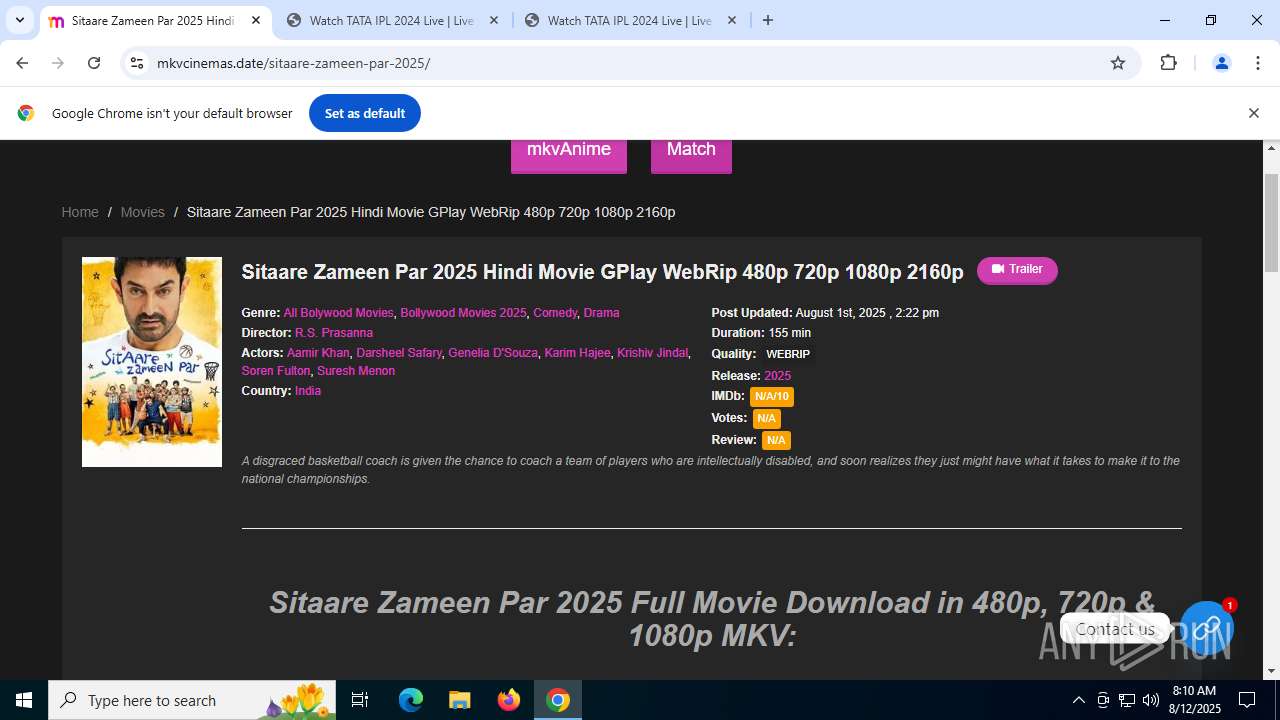Close the Sitaare Zameen Par tab
Screen dimensions: 1280x720
[256, 20]
